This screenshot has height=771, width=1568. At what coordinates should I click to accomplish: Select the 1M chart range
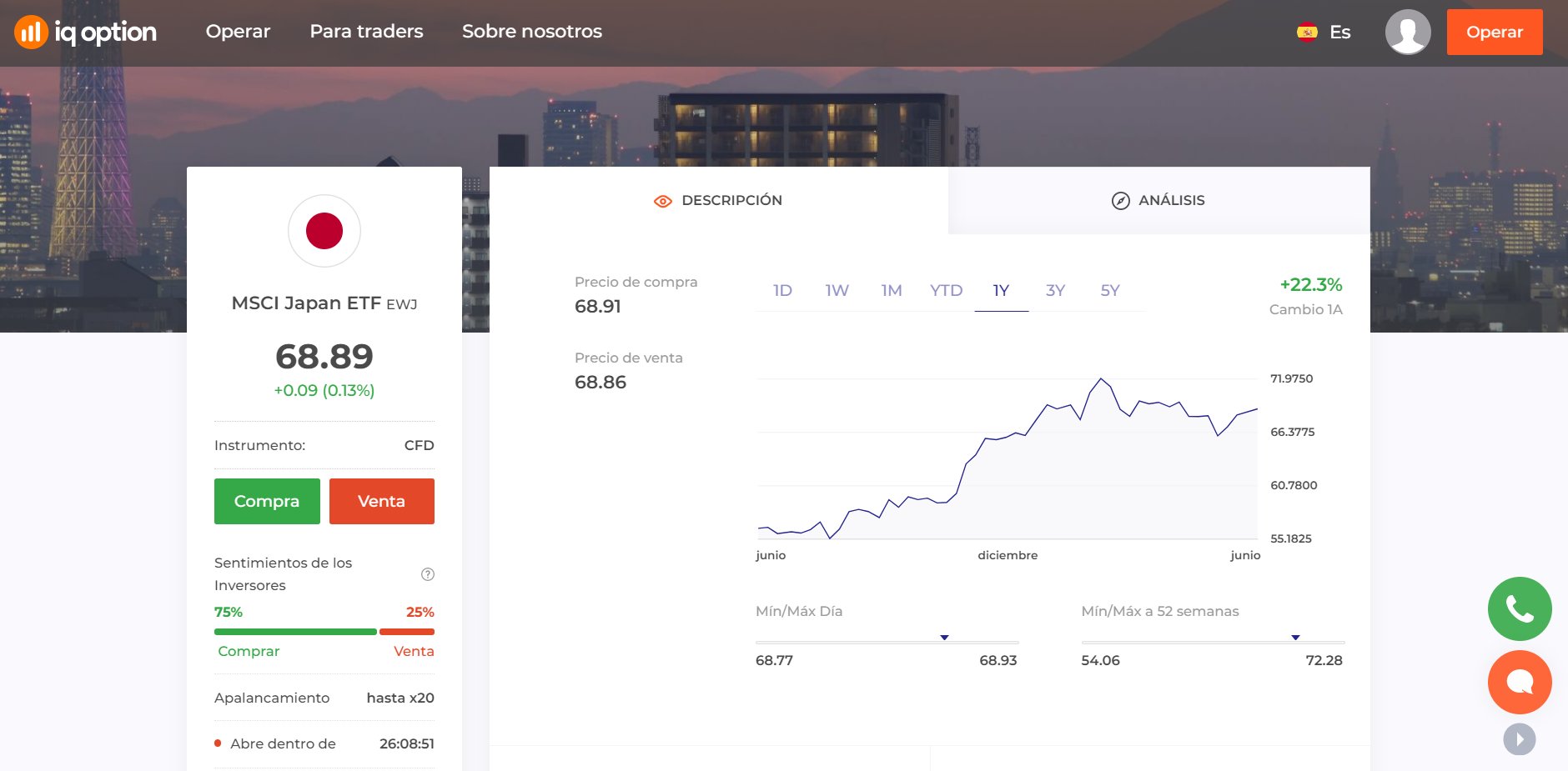pyautogui.click(x=892, y=291)
